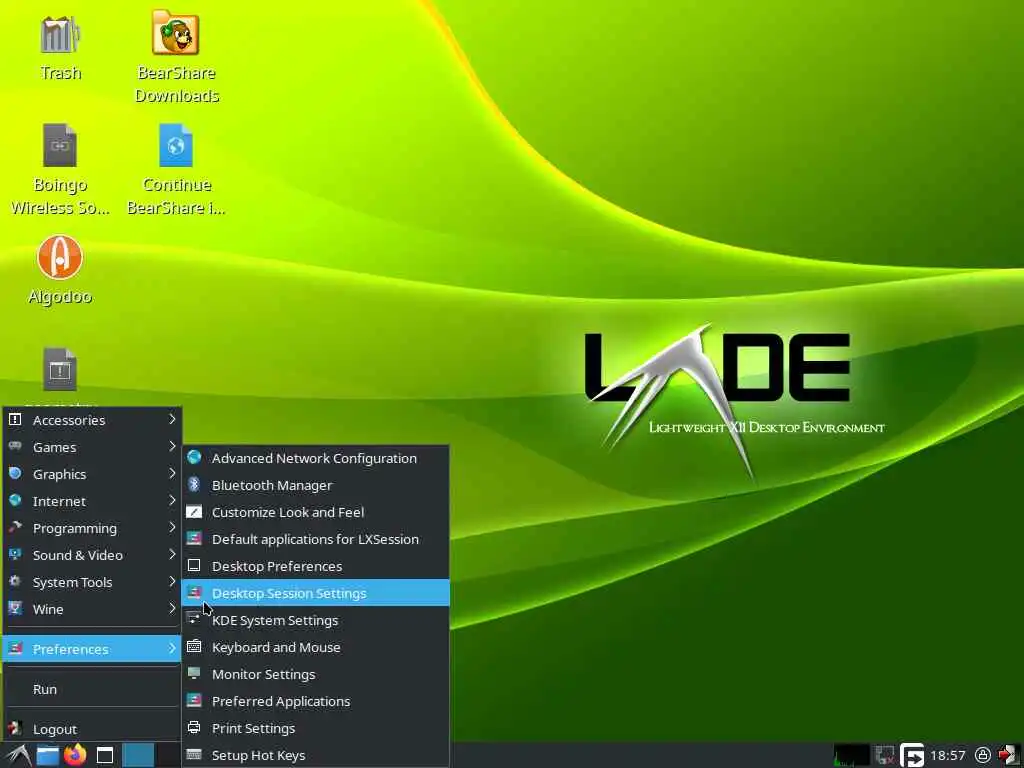
Task: Choose Run from the start menu
Action: (92, 689)
